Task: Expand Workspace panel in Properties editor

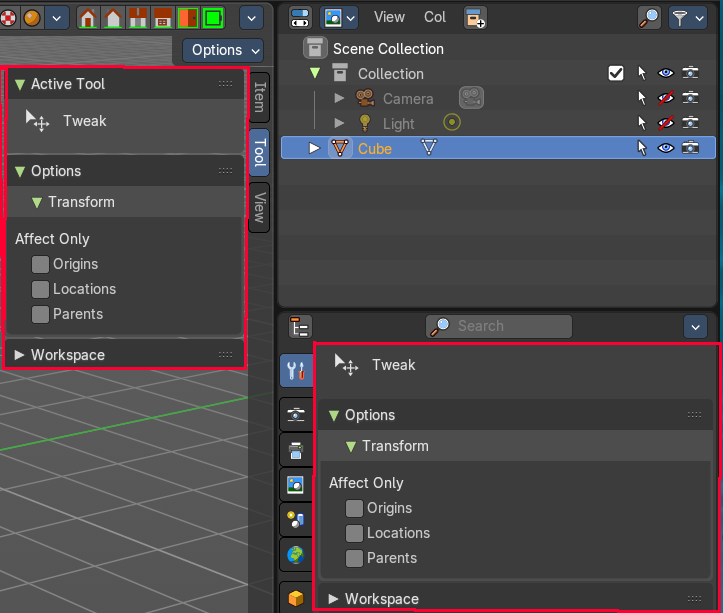Action: click(333, 599)
